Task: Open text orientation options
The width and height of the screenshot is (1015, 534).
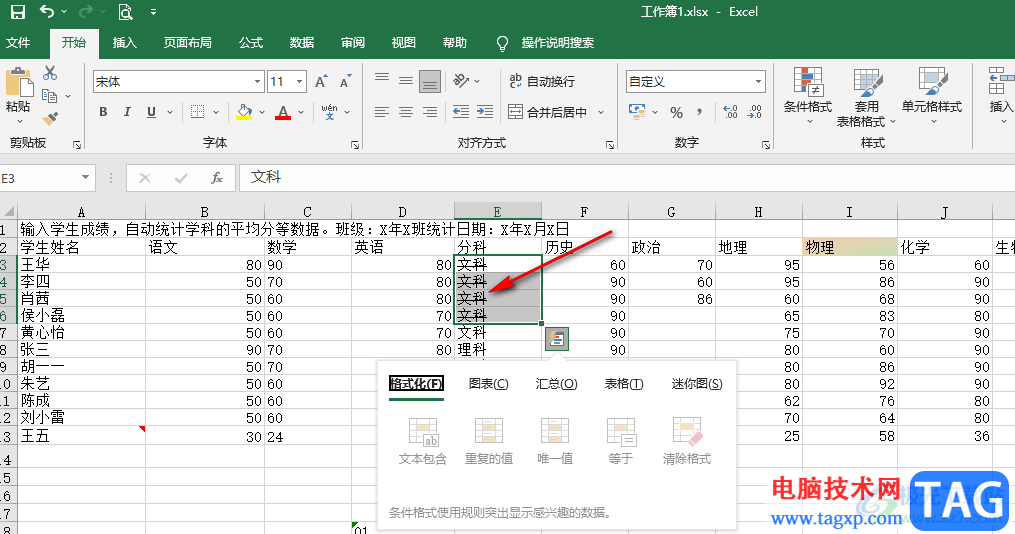Action: (x=461, y=81)
